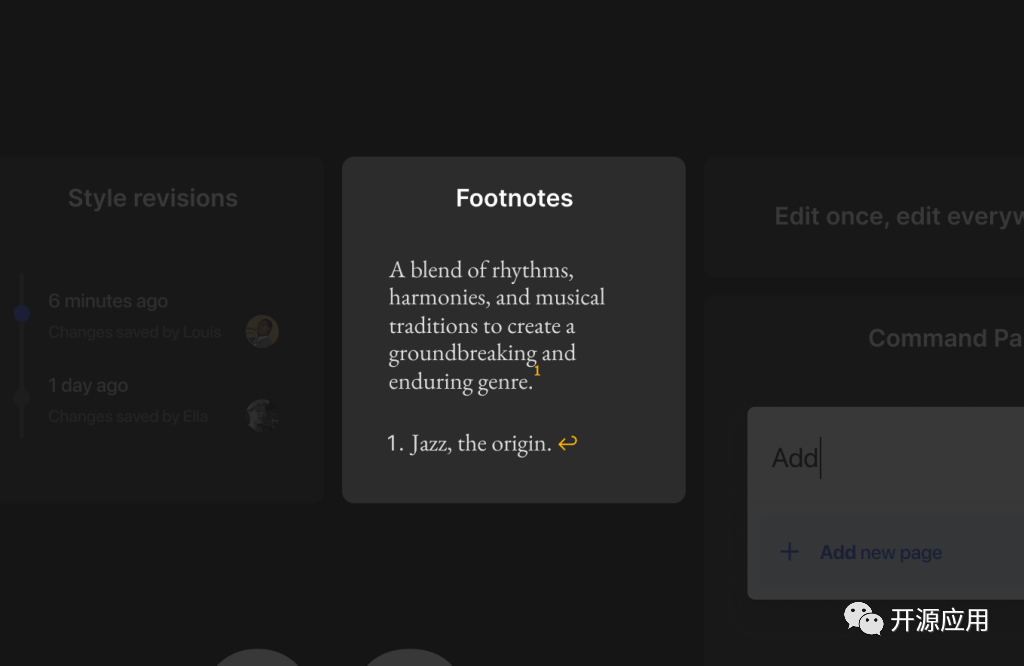Viewport: 1024px width, 666px height.
Task: Choose the Add new page command
Action: pos(880,552)
